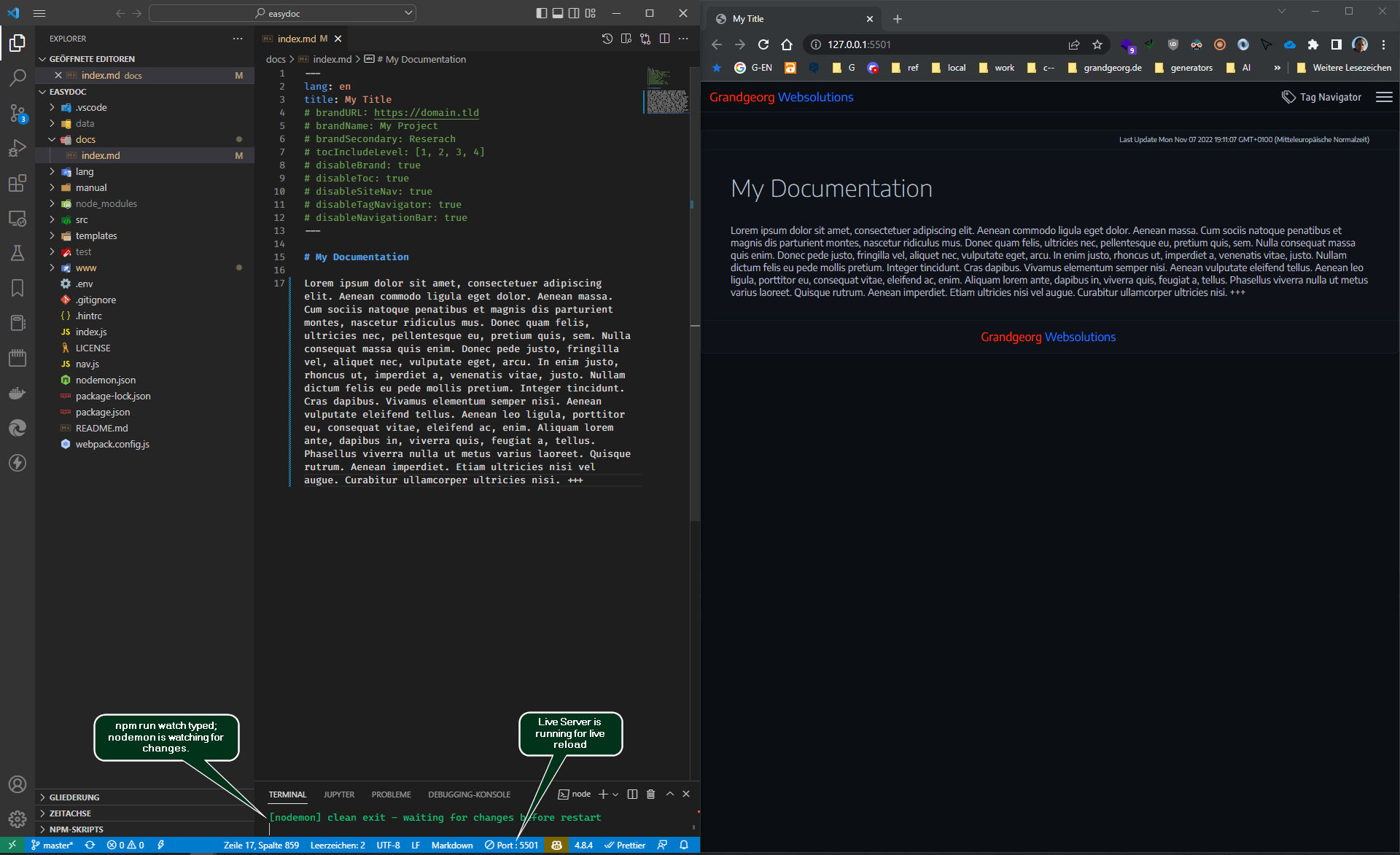Open Customize Layout icon in title bar

591,13
